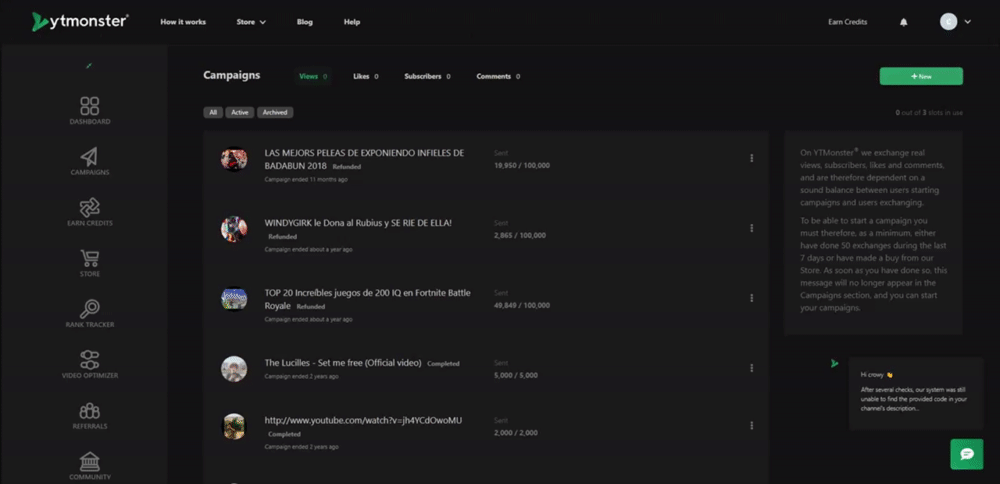1000x484 pixels.
Task: Filter campaigns by Active
Action: click(239, 113)
